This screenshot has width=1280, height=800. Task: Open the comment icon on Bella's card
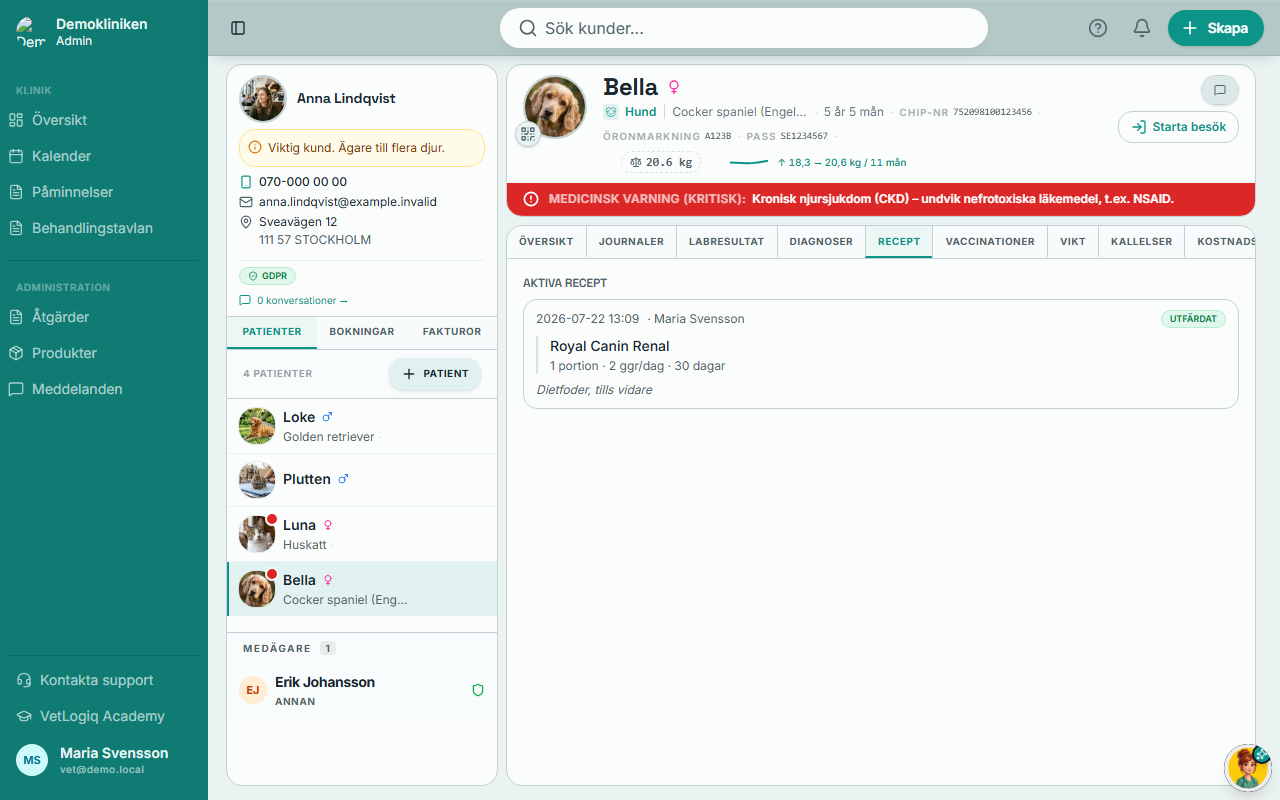click(1220, 90)
